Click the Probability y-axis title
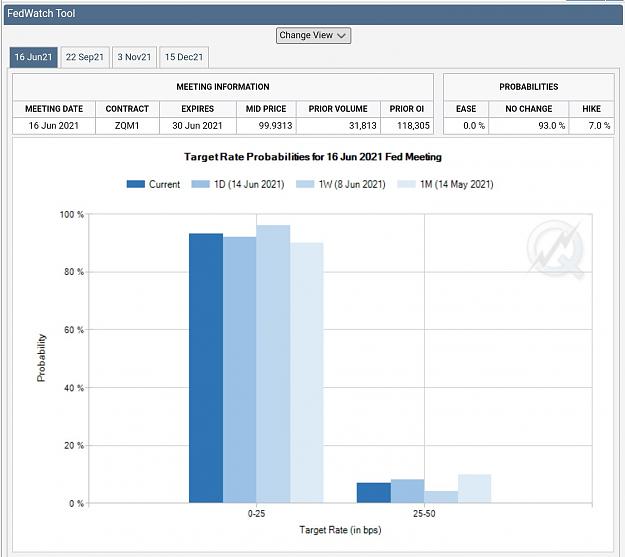 (41, 358)
